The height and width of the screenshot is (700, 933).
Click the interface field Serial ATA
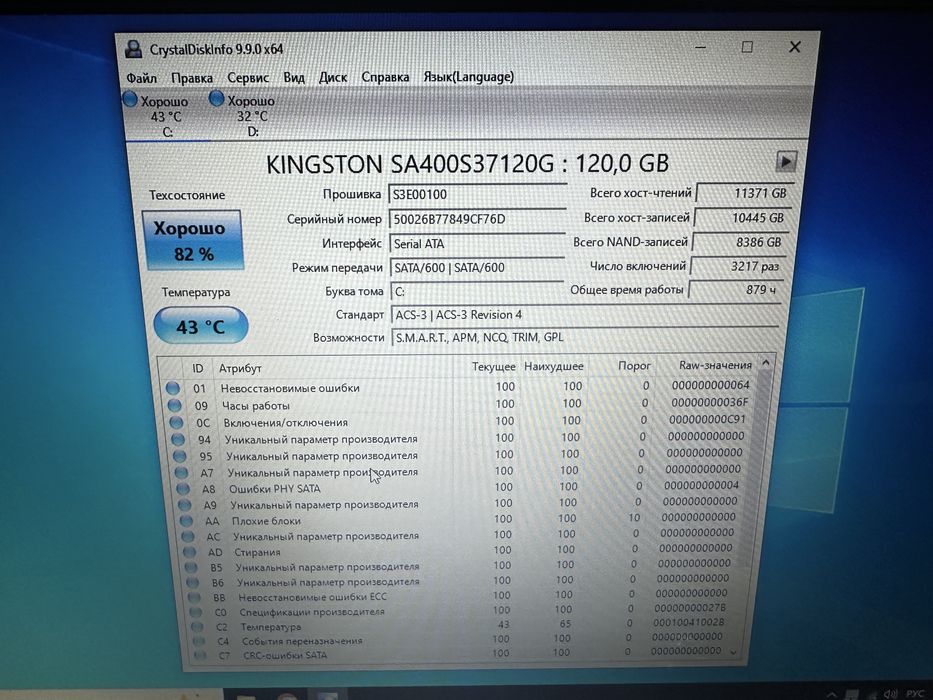pos(477,243)
